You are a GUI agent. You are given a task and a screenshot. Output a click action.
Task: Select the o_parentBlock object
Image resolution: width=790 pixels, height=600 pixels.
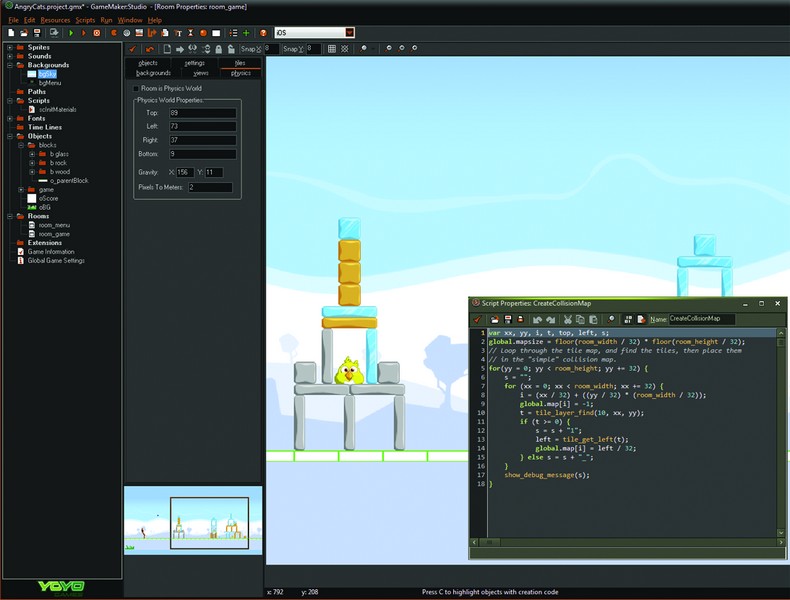tap(69, 181)
